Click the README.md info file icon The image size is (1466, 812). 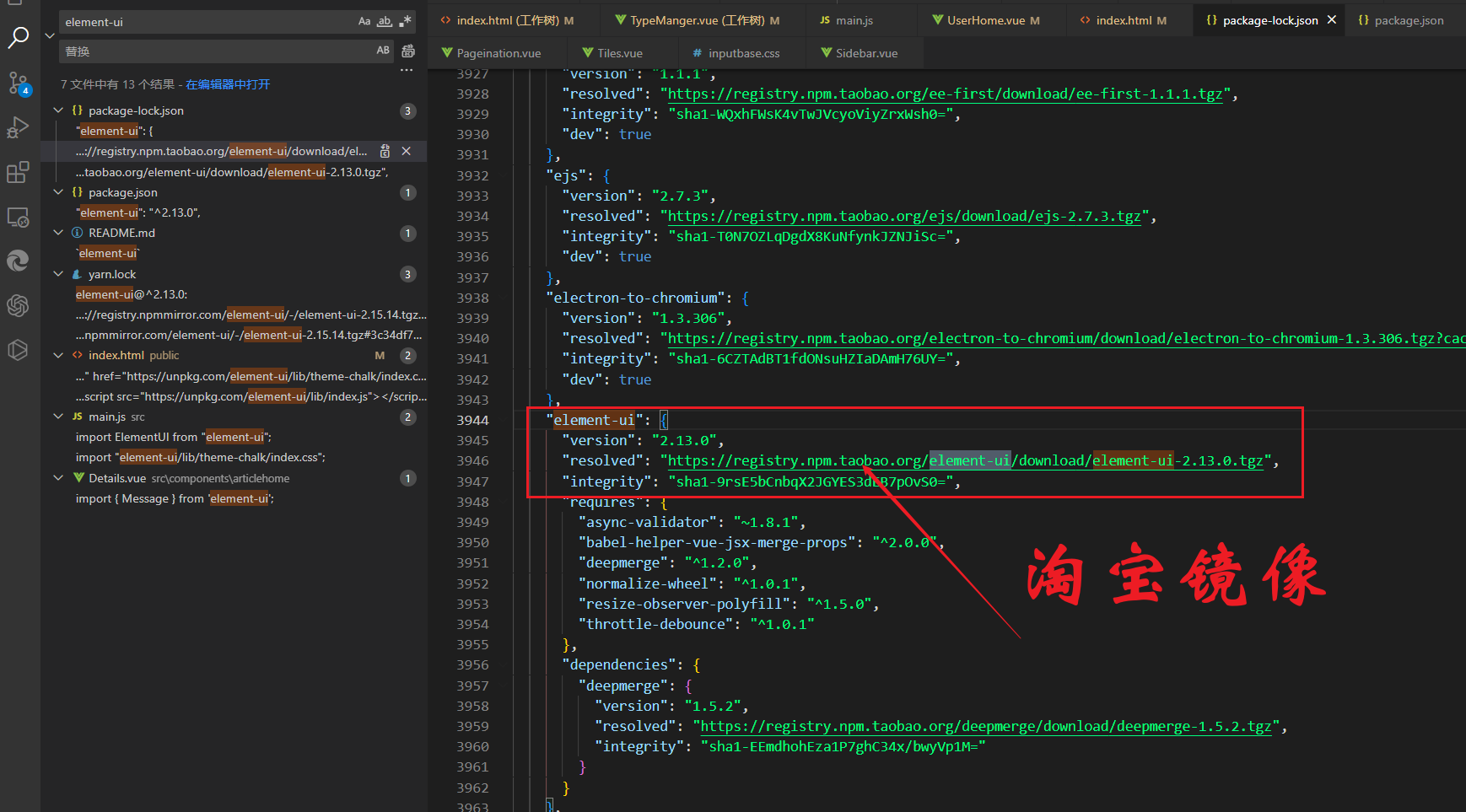(78, 233)
